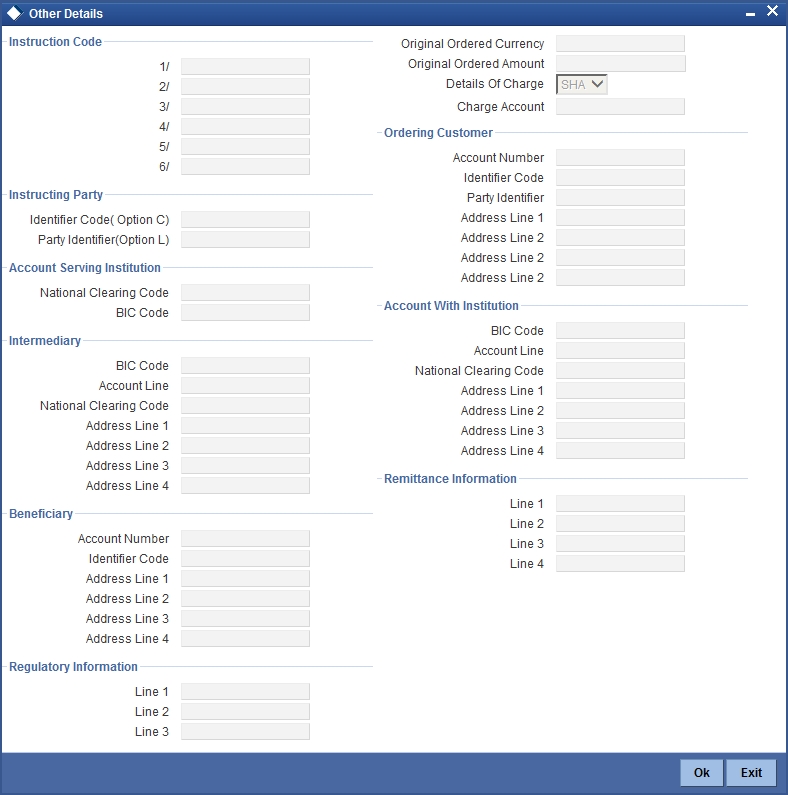Click Account With Institution Address Line 3 field
788x795 pixels.
pos(620,431)
